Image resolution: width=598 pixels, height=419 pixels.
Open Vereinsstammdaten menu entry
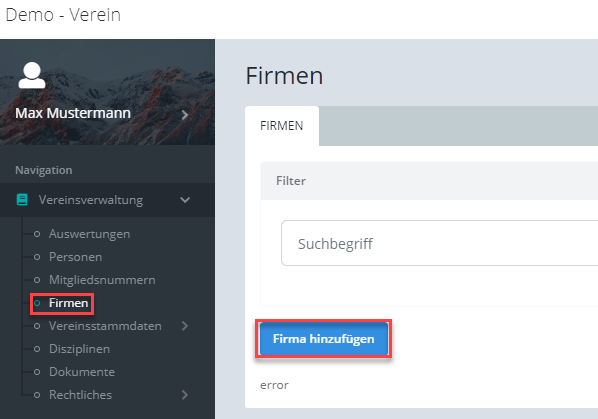pyautogui.click(x=105, y=326)
